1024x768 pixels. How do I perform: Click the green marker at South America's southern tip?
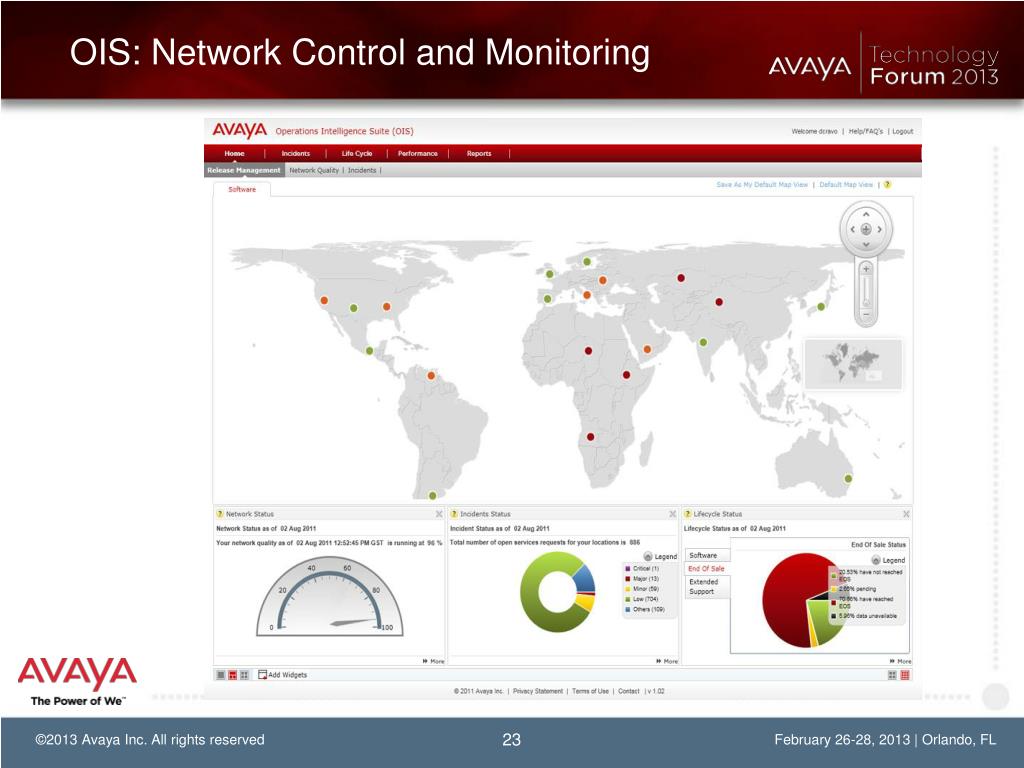(432, 496)
